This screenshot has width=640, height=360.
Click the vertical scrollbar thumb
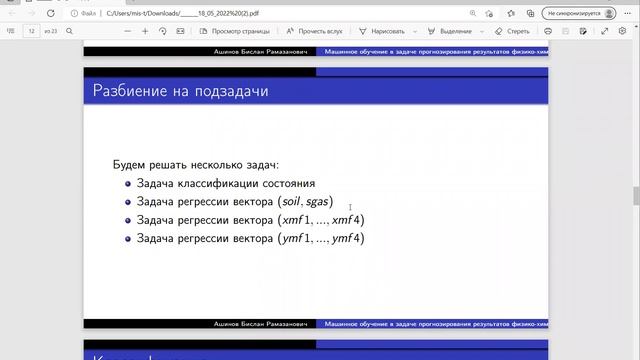point(636,196)
